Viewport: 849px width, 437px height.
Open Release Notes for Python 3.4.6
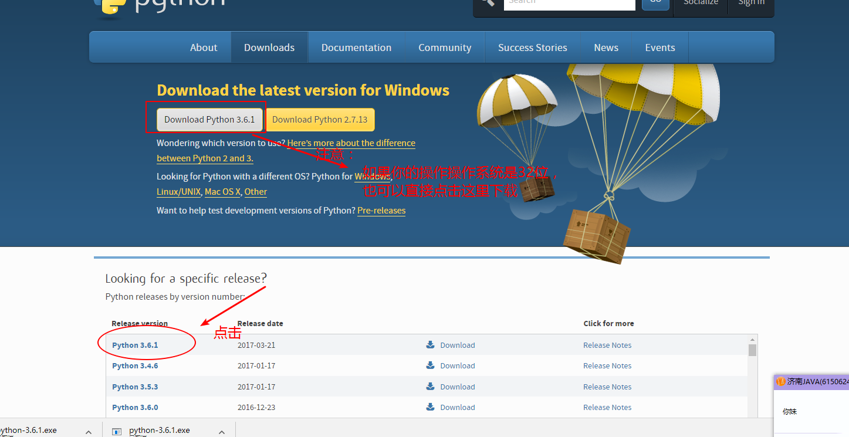(x=607, y=366)
